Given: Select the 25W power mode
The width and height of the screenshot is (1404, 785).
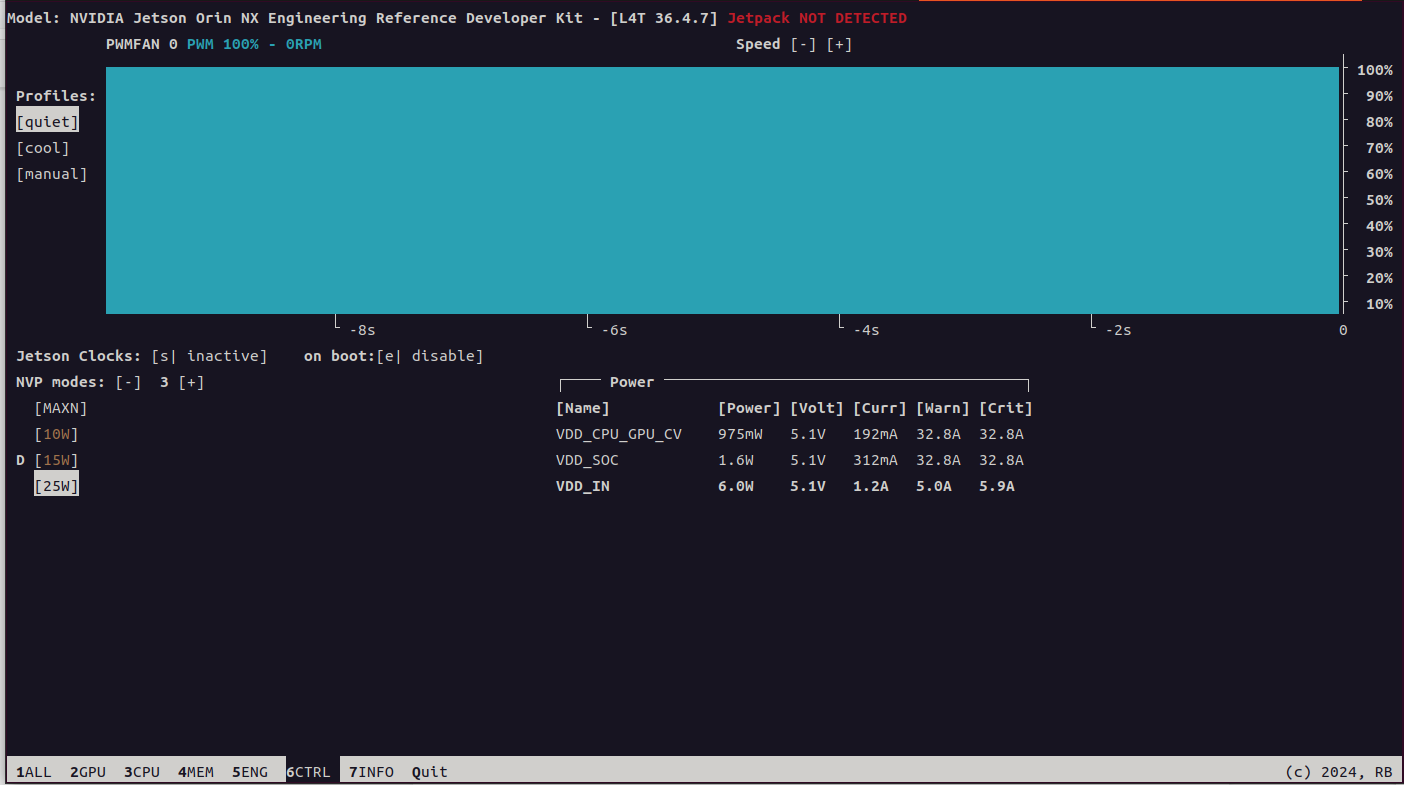Looking at the screenshot, I should click(56, 486).
